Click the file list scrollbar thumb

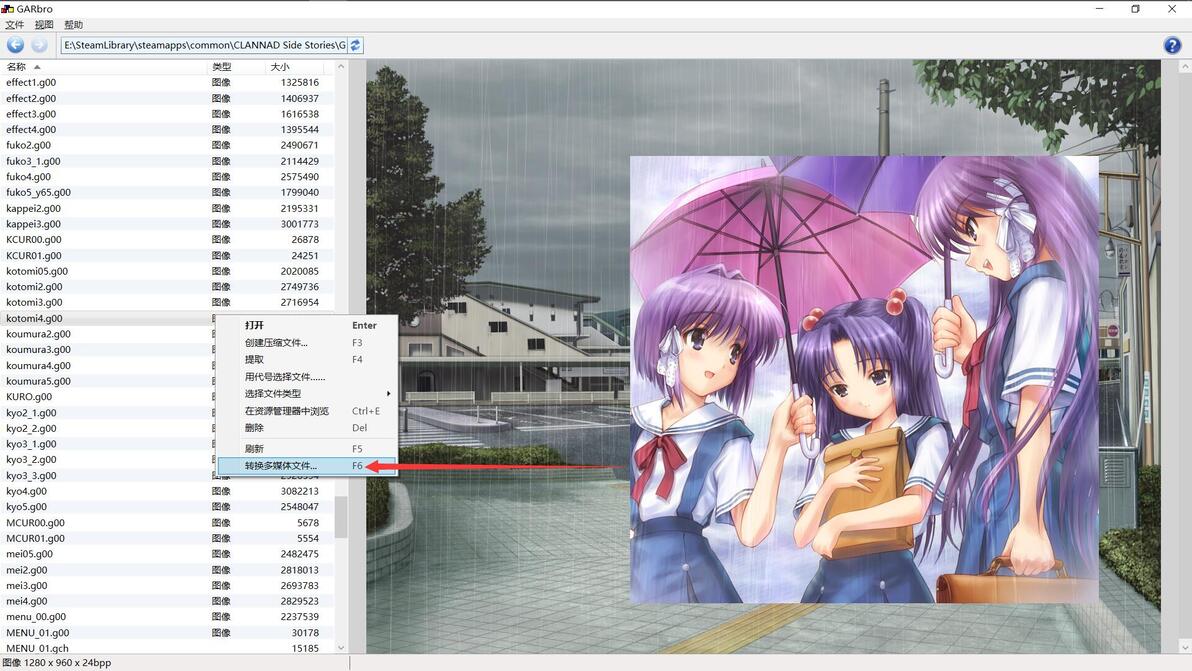point(341,517)
